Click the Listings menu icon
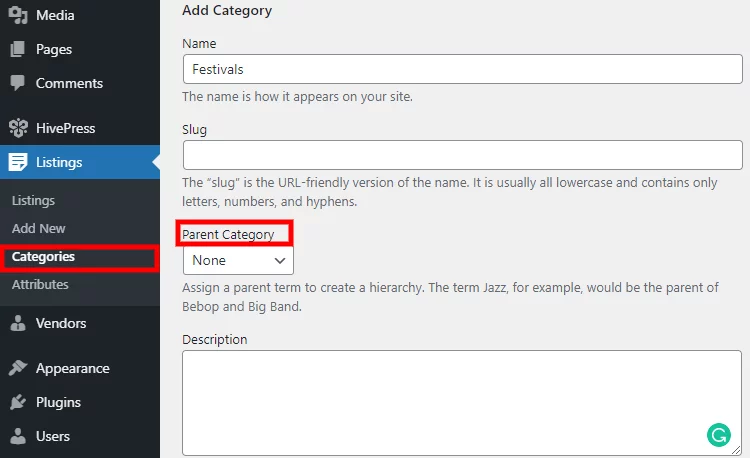The image size is (750, 458). pos(18,162)
